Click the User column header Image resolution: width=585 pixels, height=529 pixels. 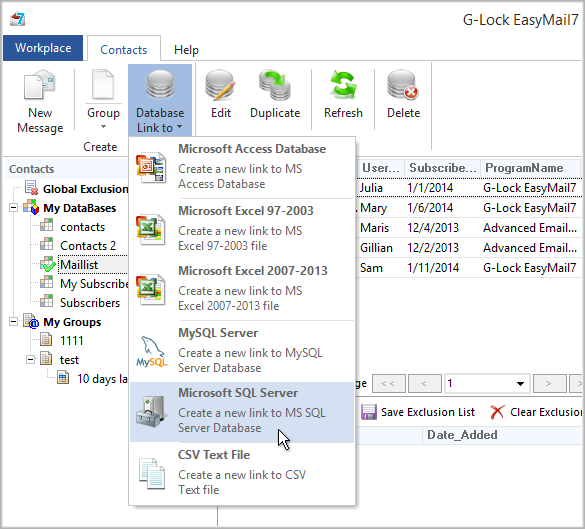coord(381,168)
